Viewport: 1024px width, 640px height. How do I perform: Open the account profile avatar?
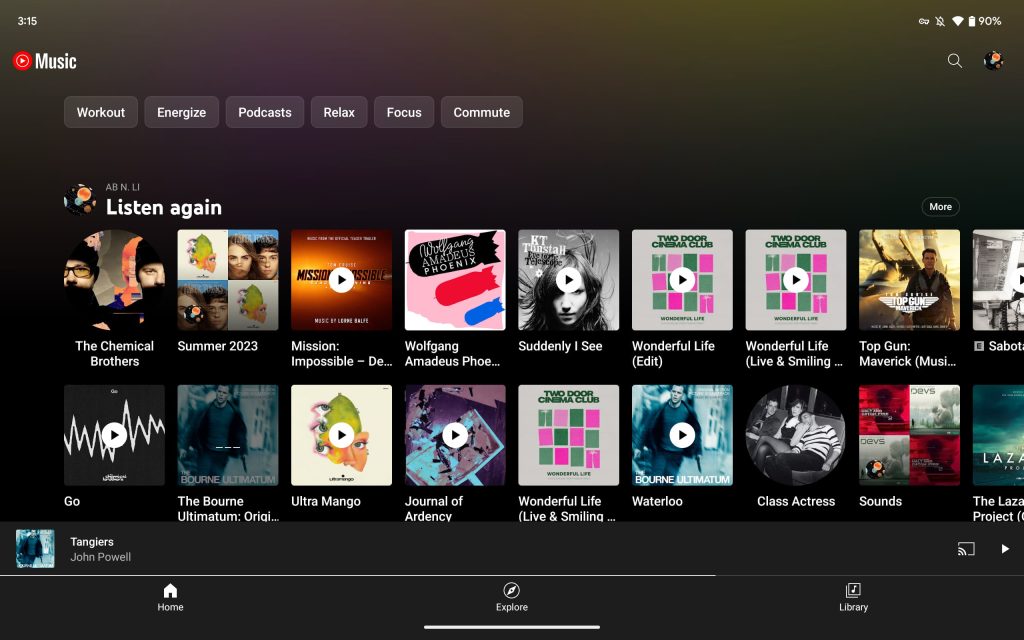coord(993,61)
